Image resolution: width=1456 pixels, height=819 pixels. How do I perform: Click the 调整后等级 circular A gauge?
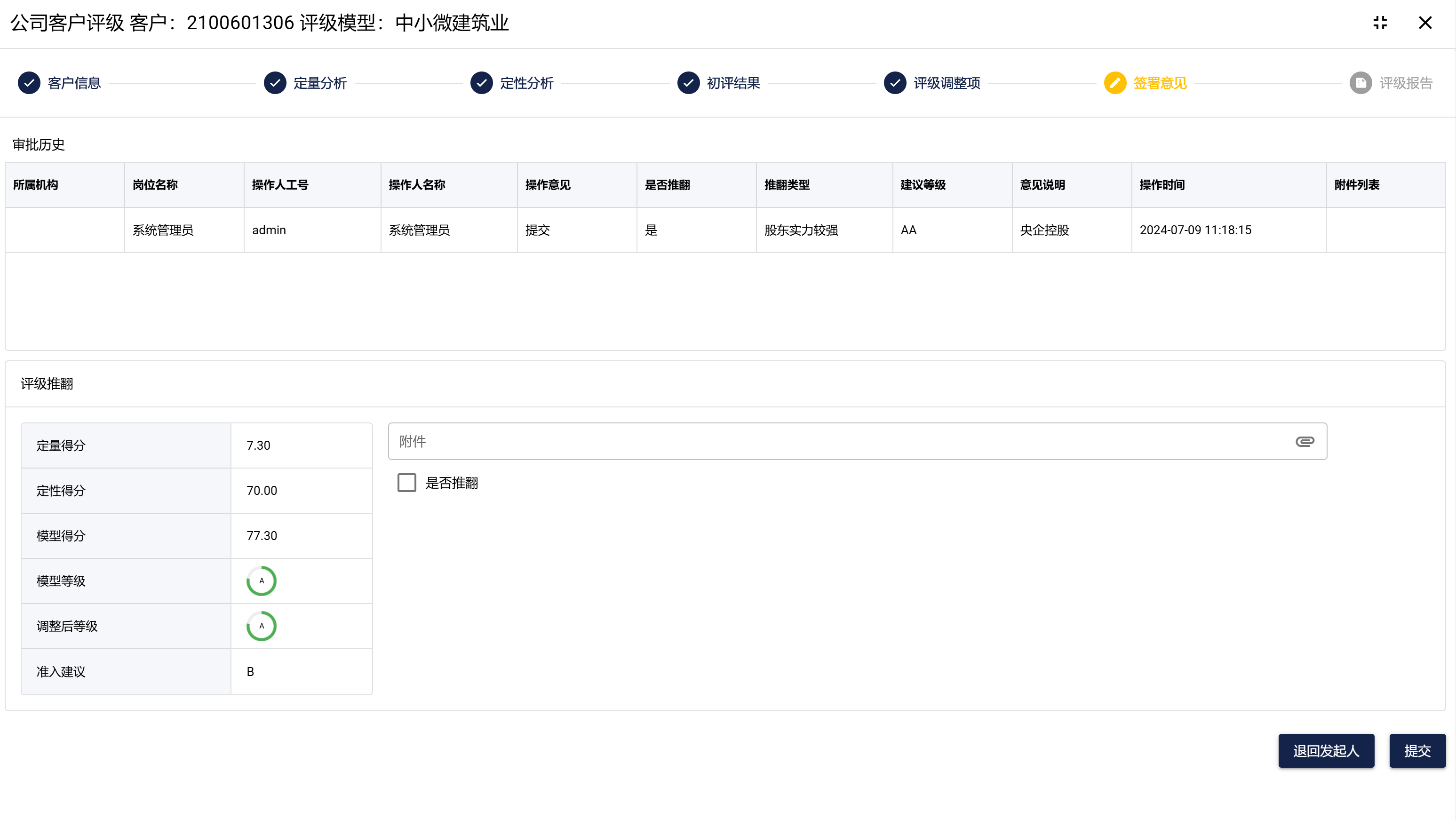(x=261, y=626)
